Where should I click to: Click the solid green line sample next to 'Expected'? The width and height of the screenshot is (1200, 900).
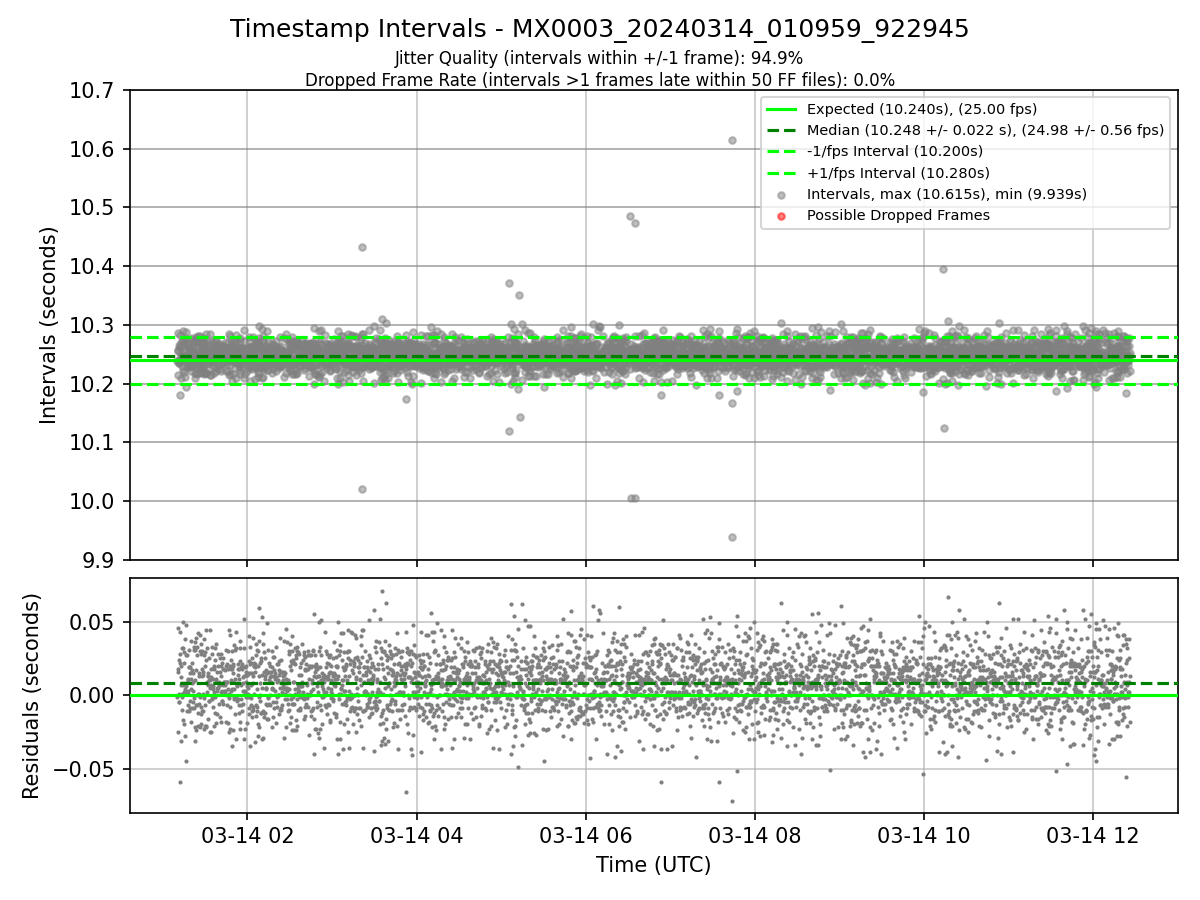[x=782, y=109]
